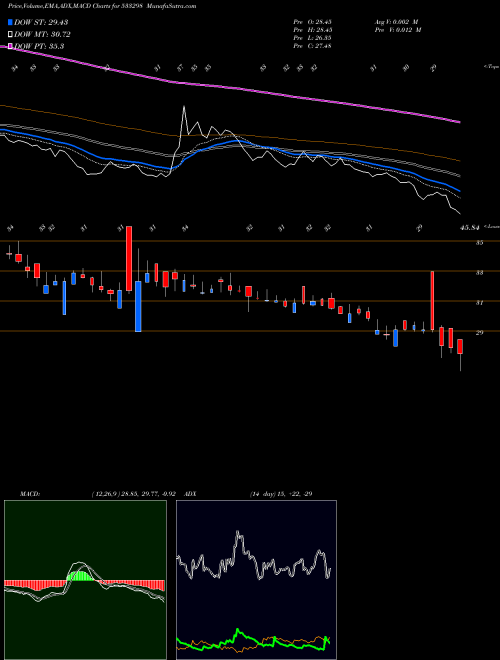
Task: Click the 31 price axis label
Action: coord(480,303)
